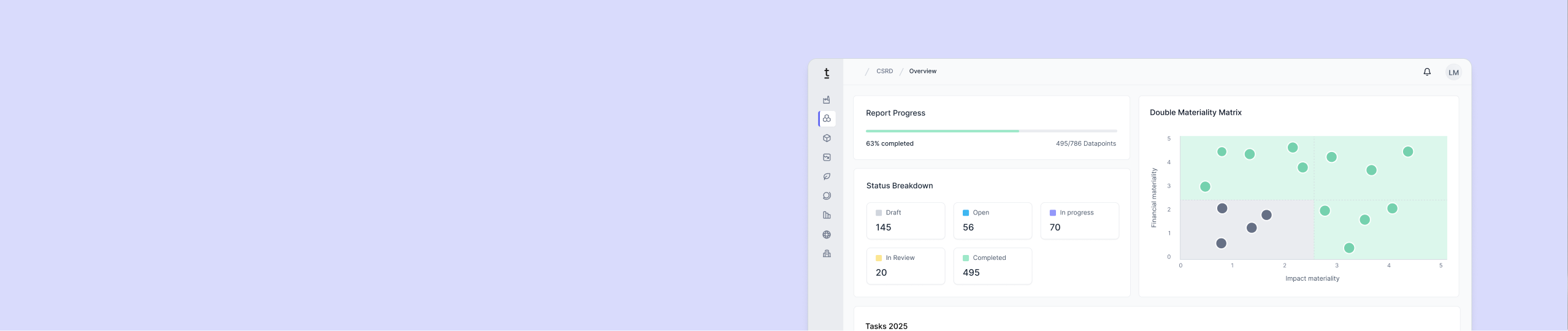1568x331 pixels.
Task: Click the 'Report Progress' heading
Action: (x=895, y=113)
